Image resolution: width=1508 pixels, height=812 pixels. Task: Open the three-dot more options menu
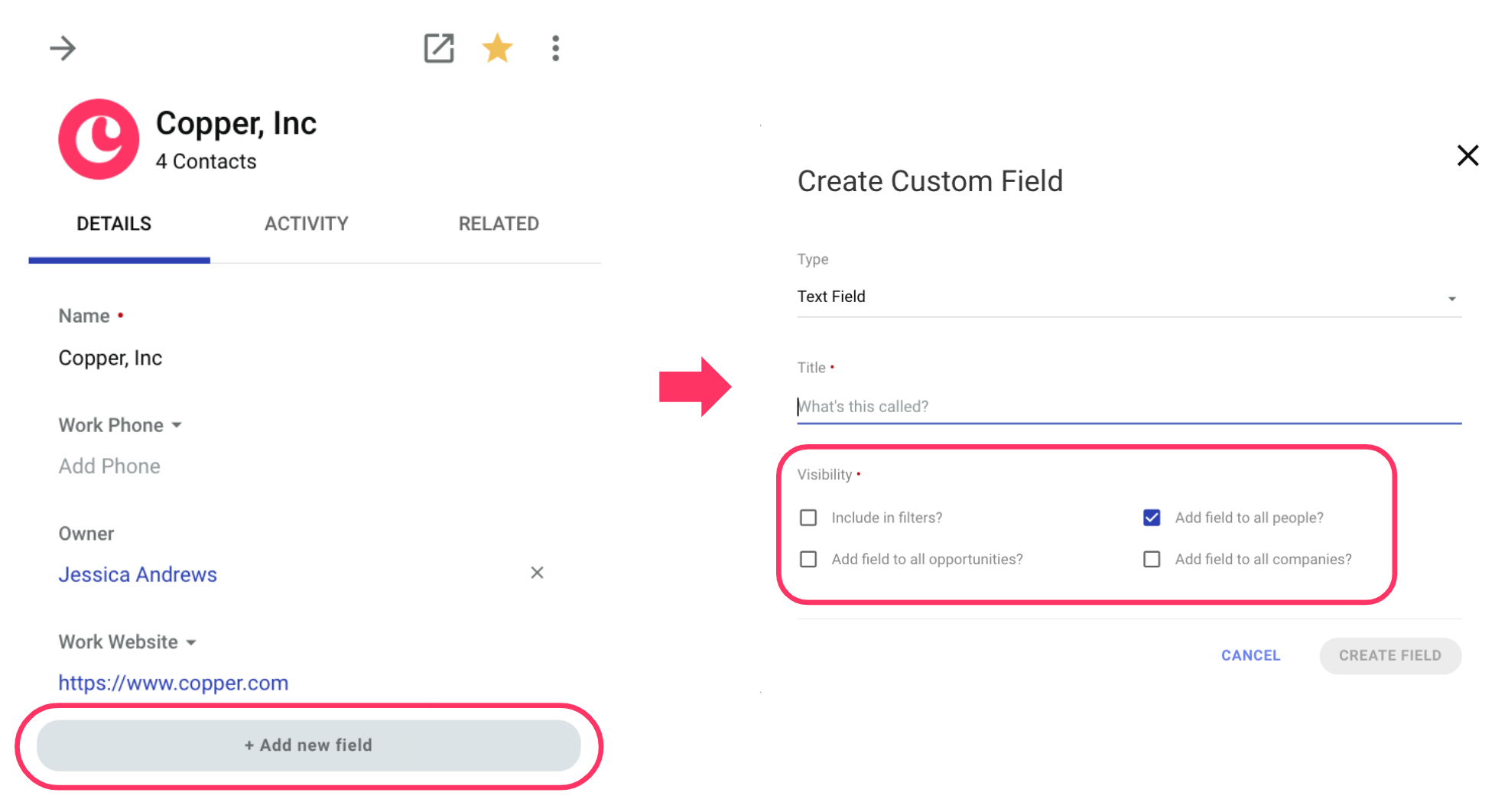coord(556,48)
